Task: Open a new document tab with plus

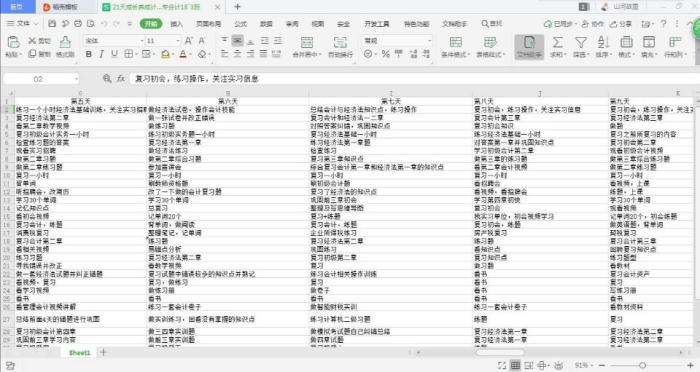Action: 238,7
